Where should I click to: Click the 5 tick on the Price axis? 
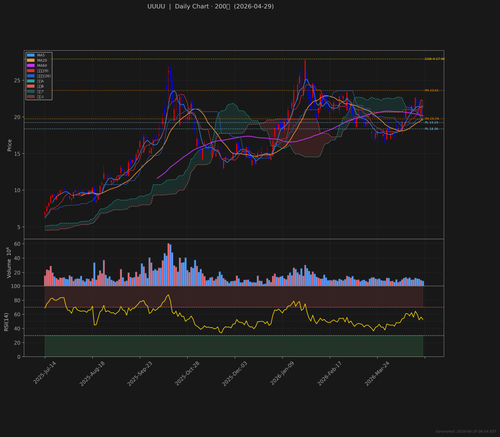point(19,227)
